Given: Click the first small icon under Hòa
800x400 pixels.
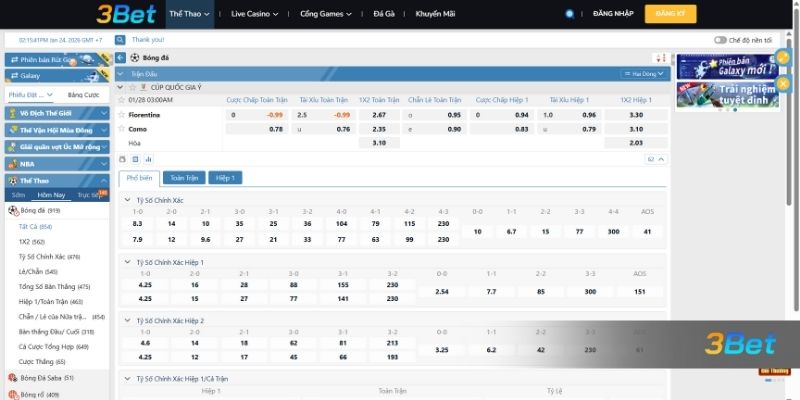Looking at the screenshot, I should [x=122, y=159].
